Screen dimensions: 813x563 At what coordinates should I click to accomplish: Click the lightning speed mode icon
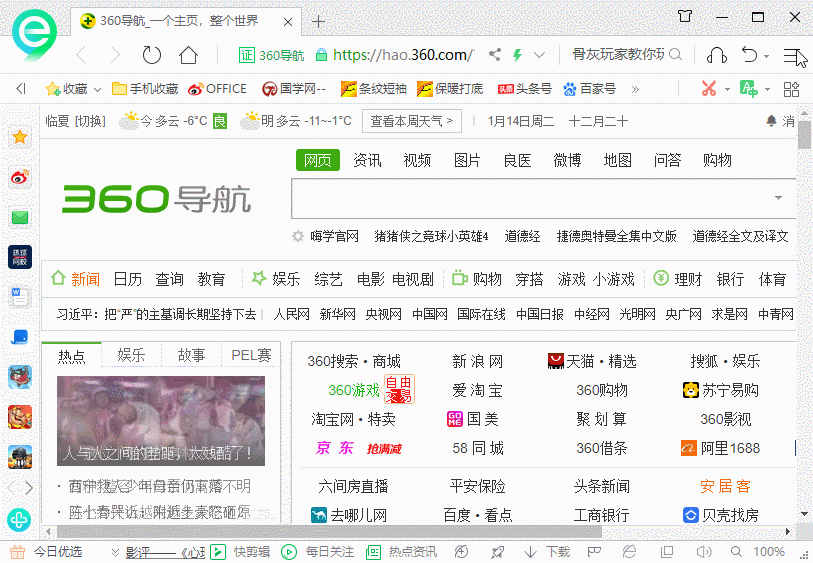click(517, 54)
